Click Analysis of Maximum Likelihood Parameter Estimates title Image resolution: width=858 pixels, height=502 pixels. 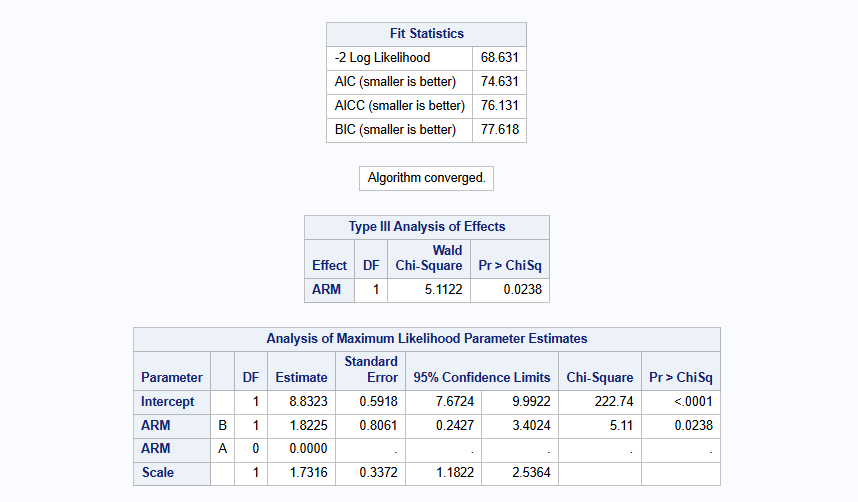(x=426, y=339)
